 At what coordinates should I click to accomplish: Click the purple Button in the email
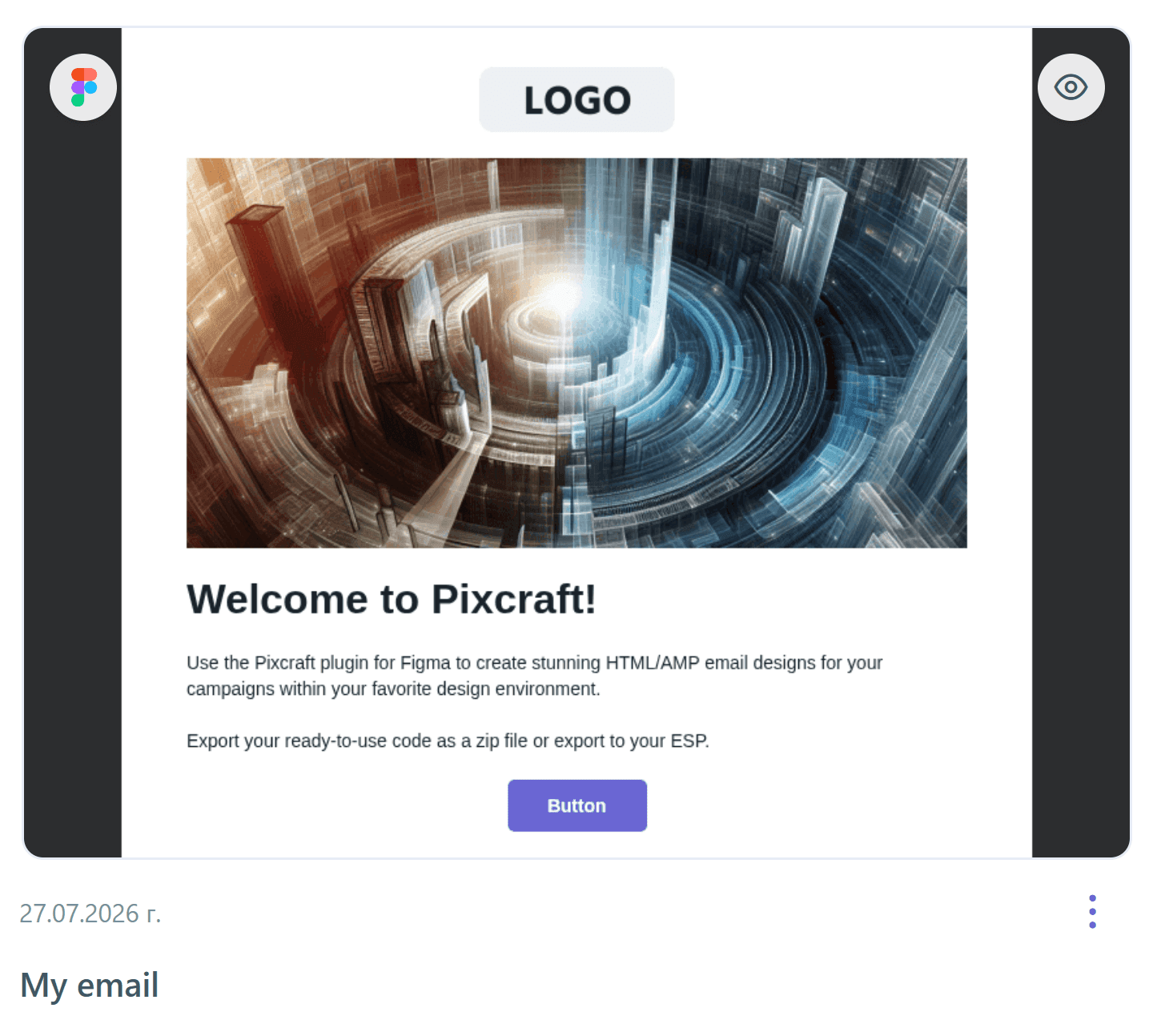(x=576, y=805)
